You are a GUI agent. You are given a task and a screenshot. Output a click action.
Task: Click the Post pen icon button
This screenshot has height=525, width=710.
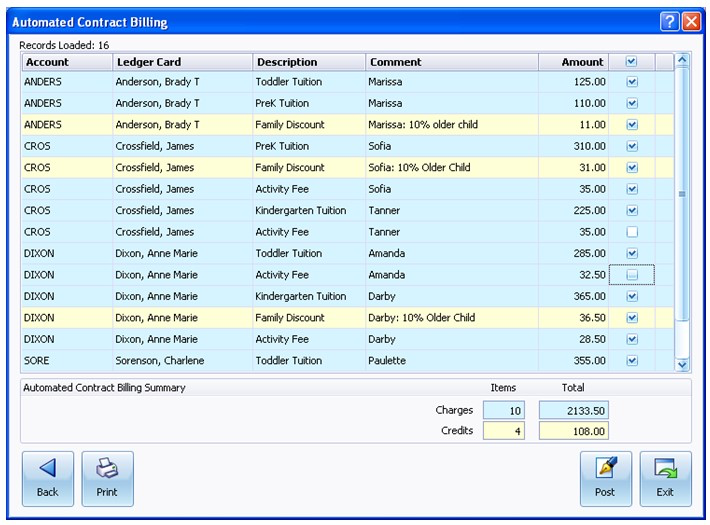(605, 478)
